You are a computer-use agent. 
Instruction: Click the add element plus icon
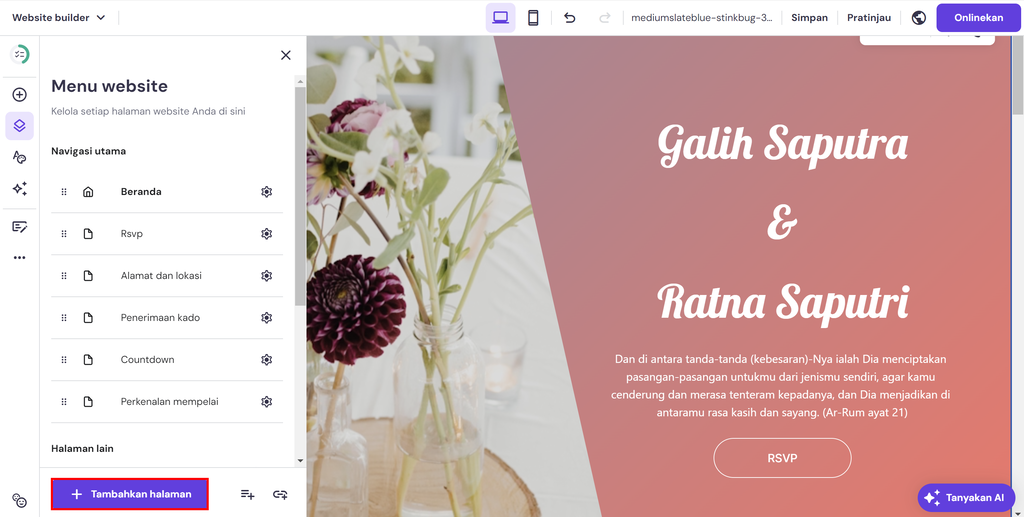coord(20,95)
